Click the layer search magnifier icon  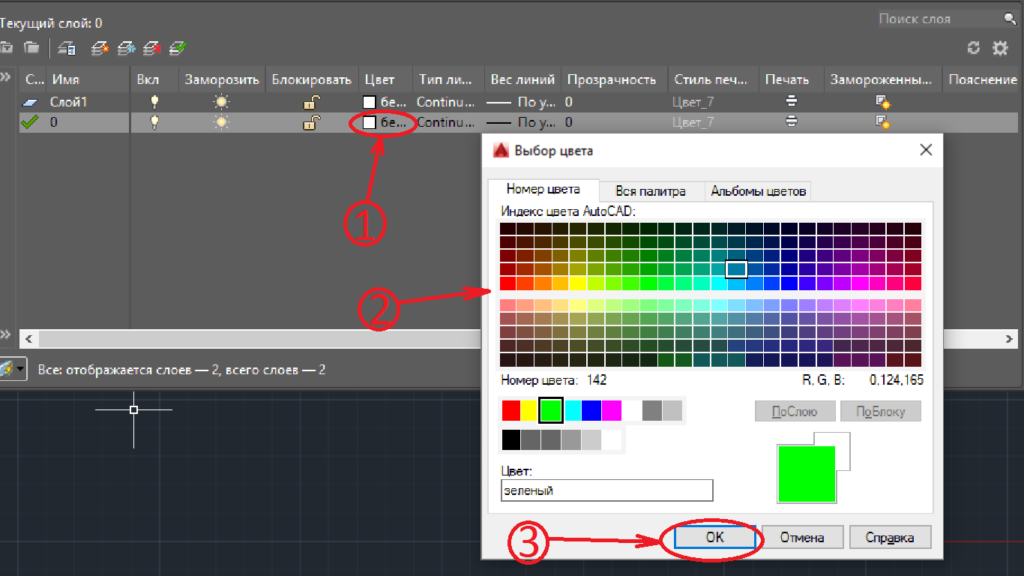tap(1009, 19)
